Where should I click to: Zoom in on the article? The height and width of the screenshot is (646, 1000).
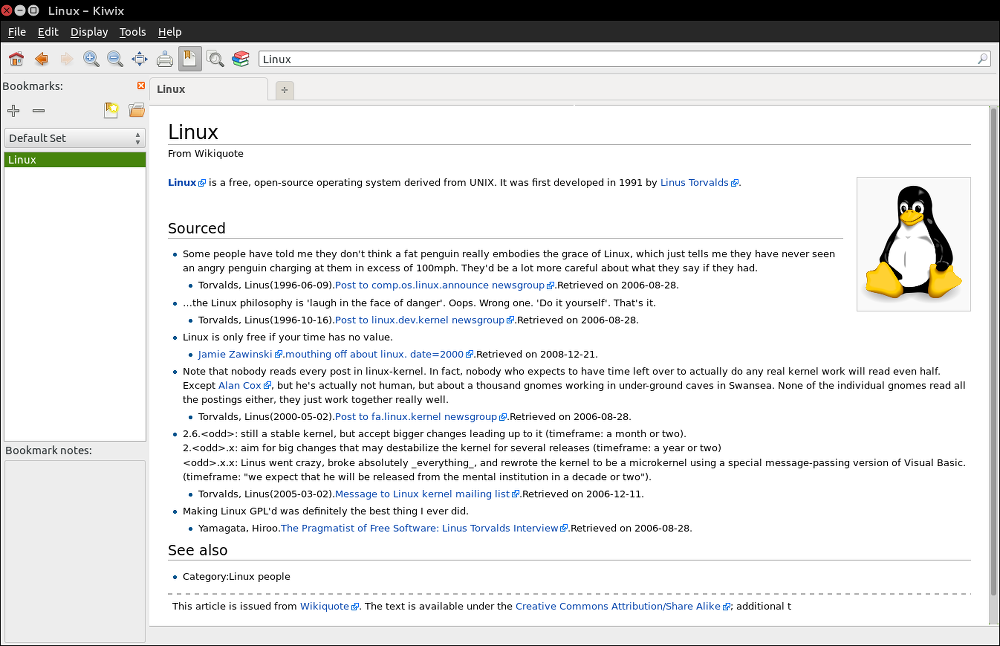(91, 59)
